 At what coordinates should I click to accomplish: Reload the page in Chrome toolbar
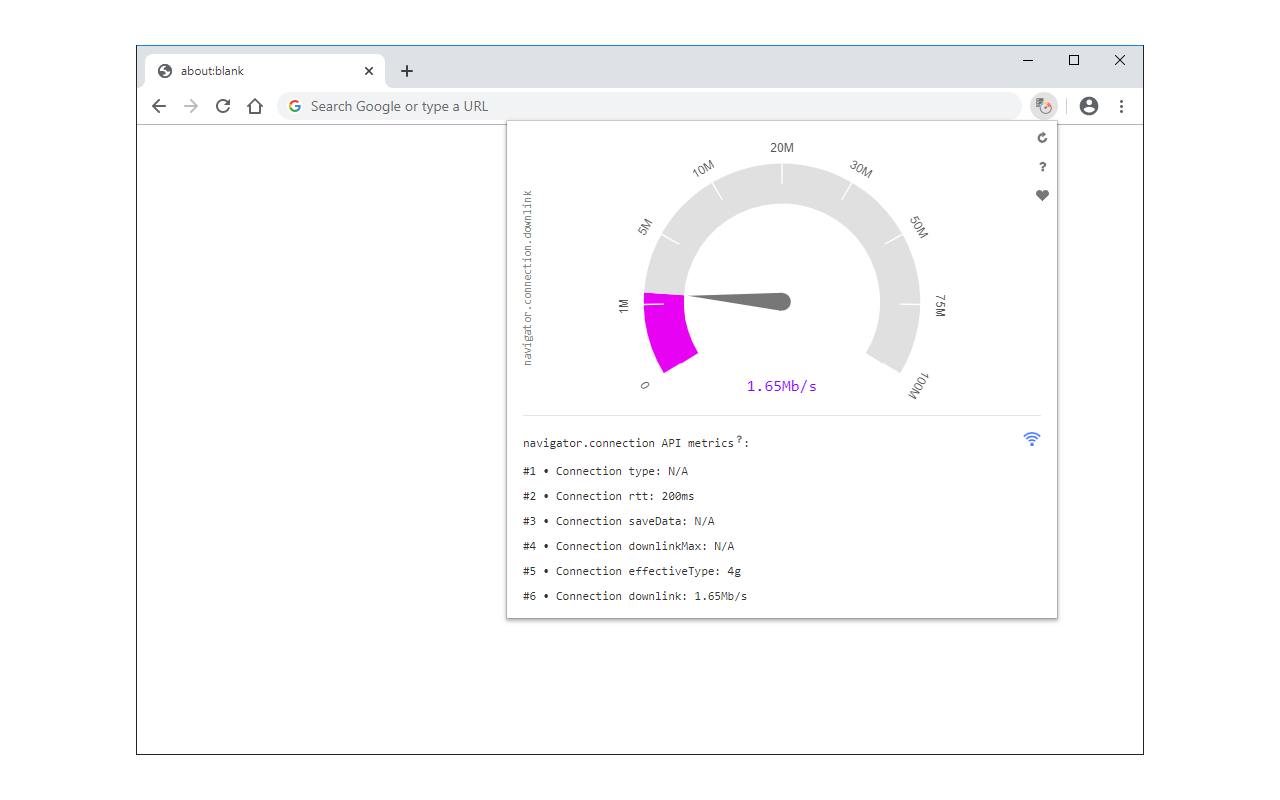(223, 106)
